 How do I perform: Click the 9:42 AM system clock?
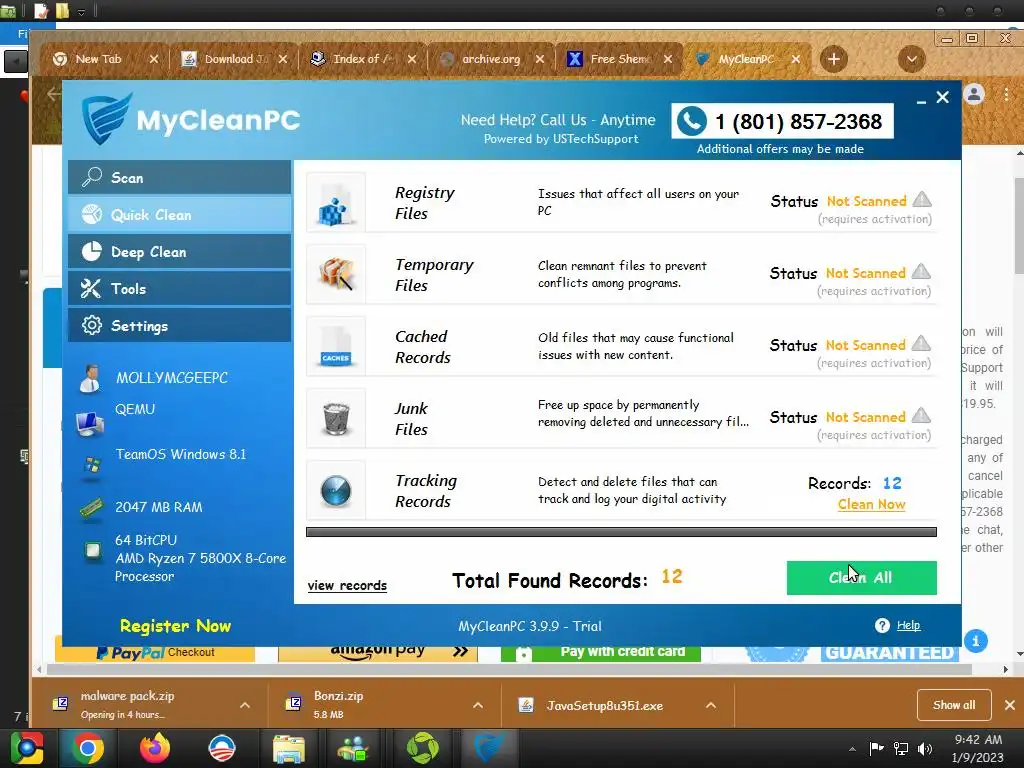coord(978,739)
